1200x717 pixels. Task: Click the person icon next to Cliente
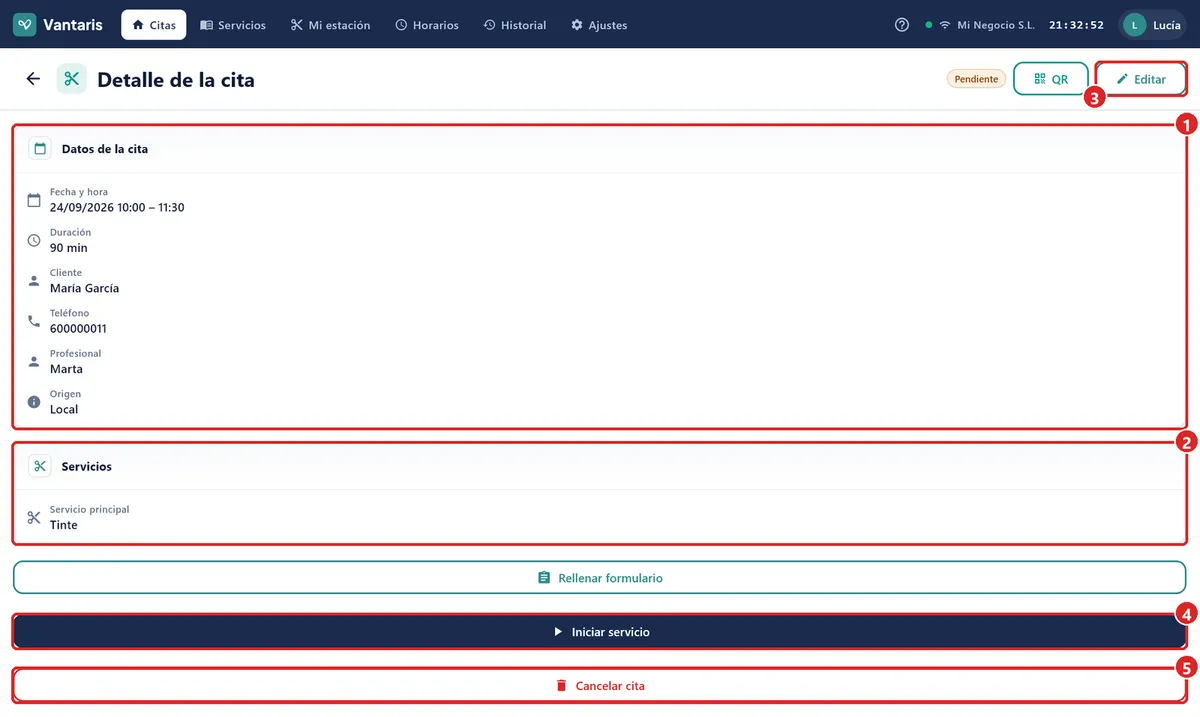point(34,281)
